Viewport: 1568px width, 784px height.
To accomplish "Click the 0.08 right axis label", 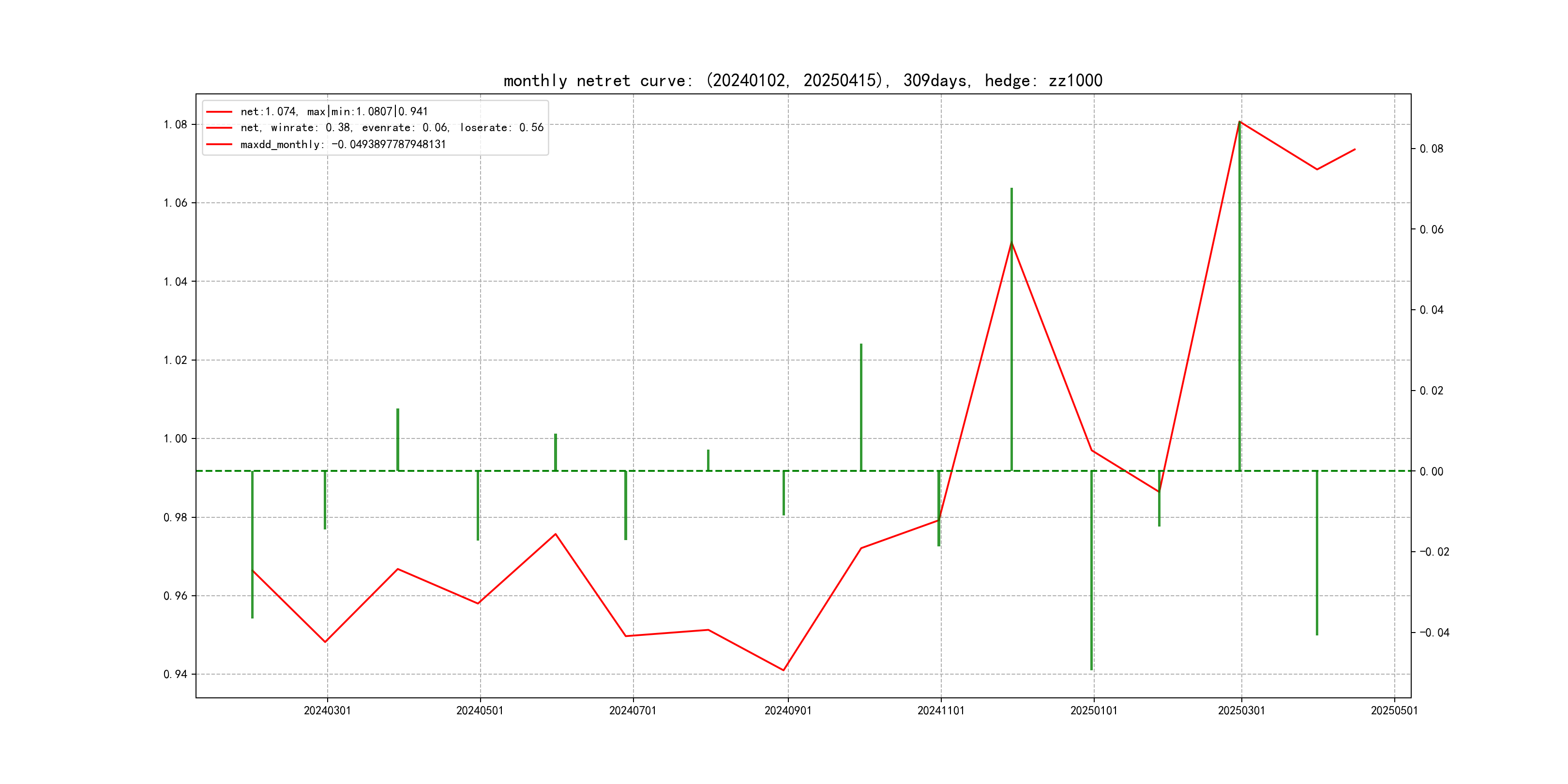I will [x=1431, y=149].
